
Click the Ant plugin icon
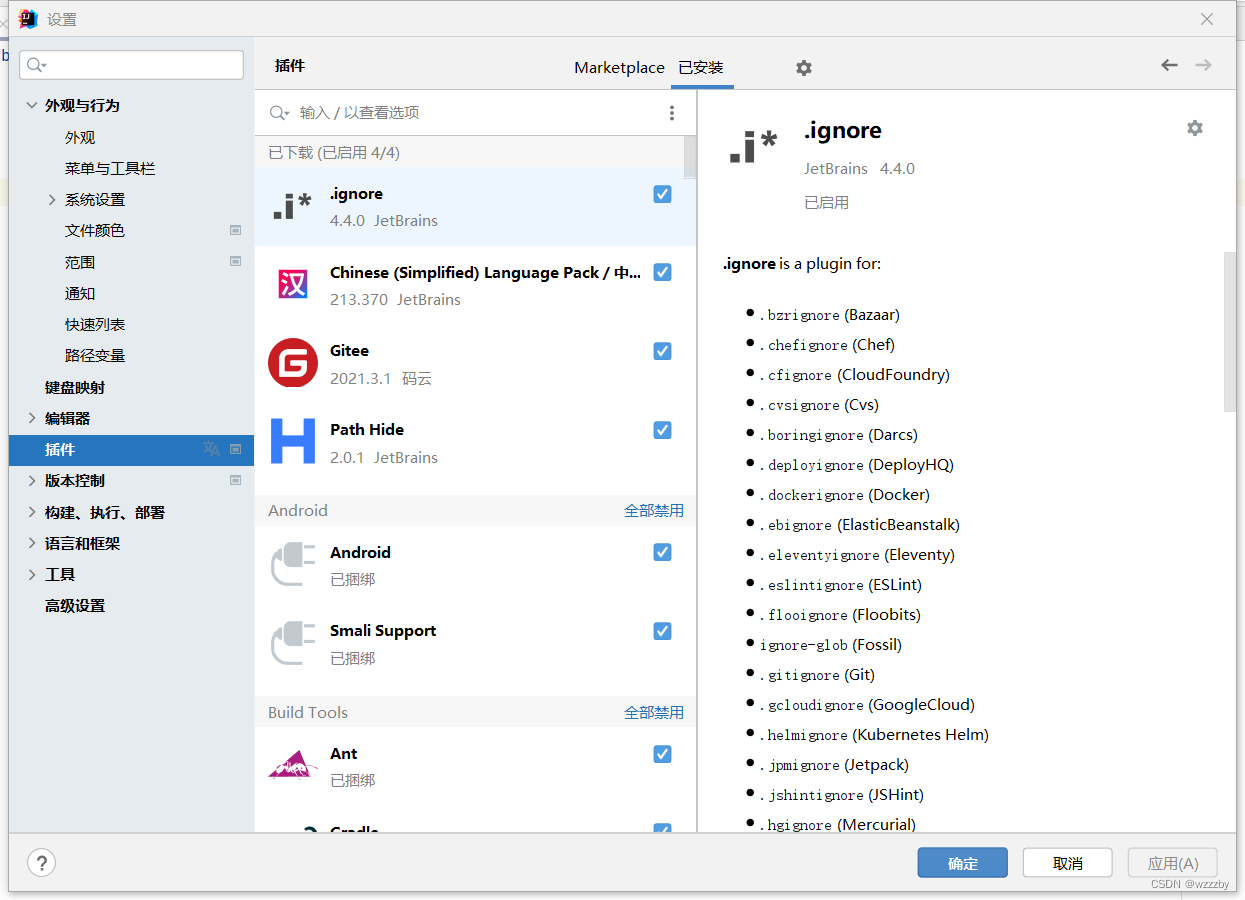click(x=293, y=766)
